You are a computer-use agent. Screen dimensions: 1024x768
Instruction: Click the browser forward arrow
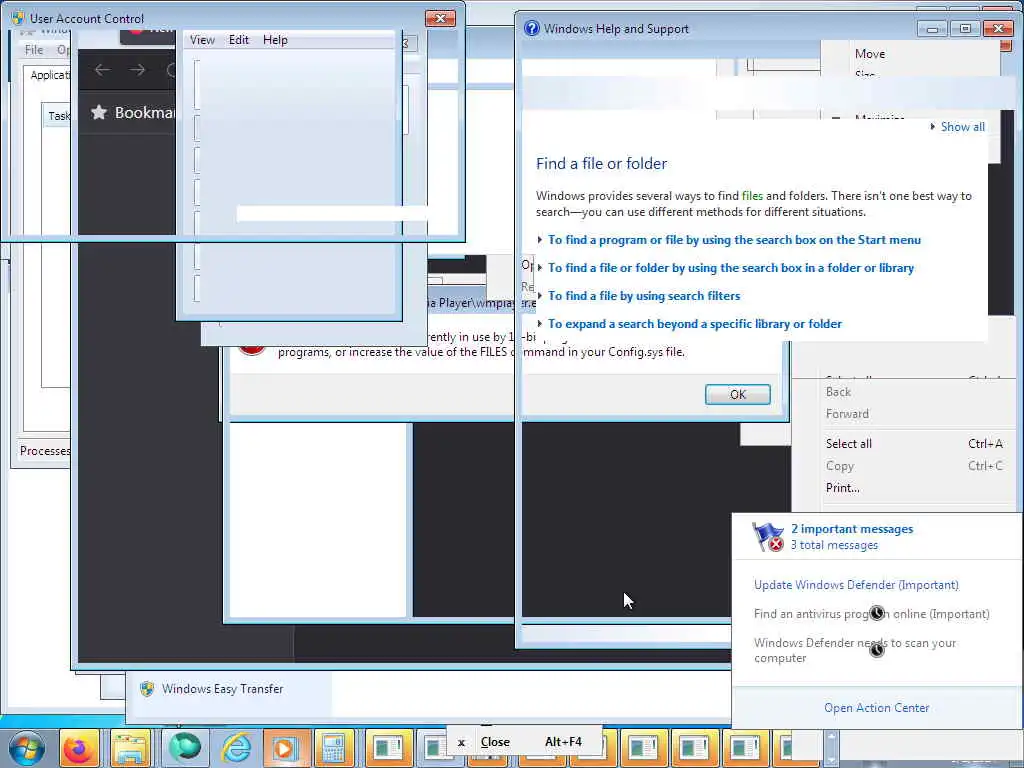tap(137, 70)
